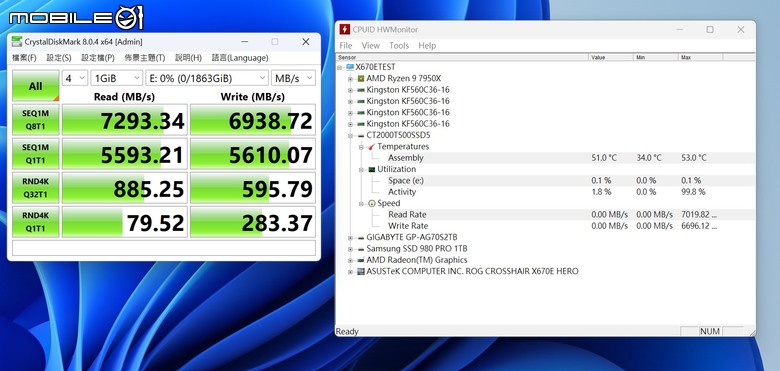Run the RND4K Q32T1 test
The image size is (780, 371).
tap(35, 187)
